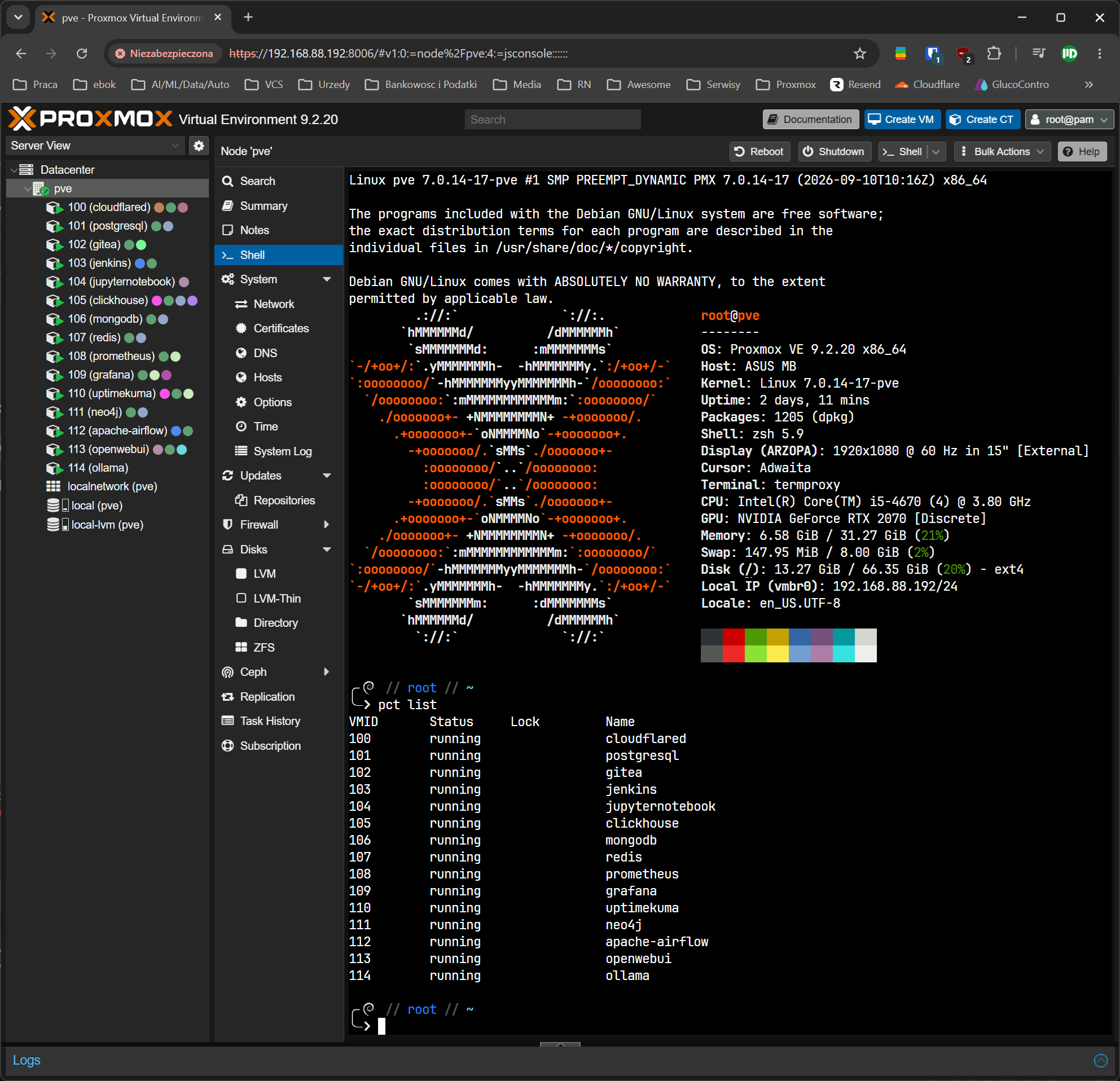This screenshot has height=1081, width=1120.
Task: Select local (pve) storage
Action: click(107, 506)
